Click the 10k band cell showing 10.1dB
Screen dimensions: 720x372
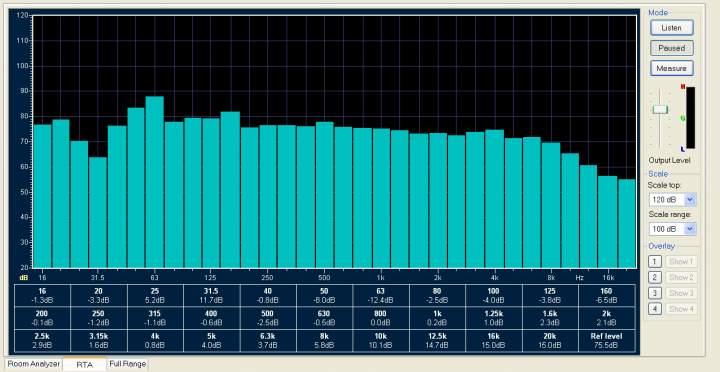pyautogui.click(x=381, y=340)
